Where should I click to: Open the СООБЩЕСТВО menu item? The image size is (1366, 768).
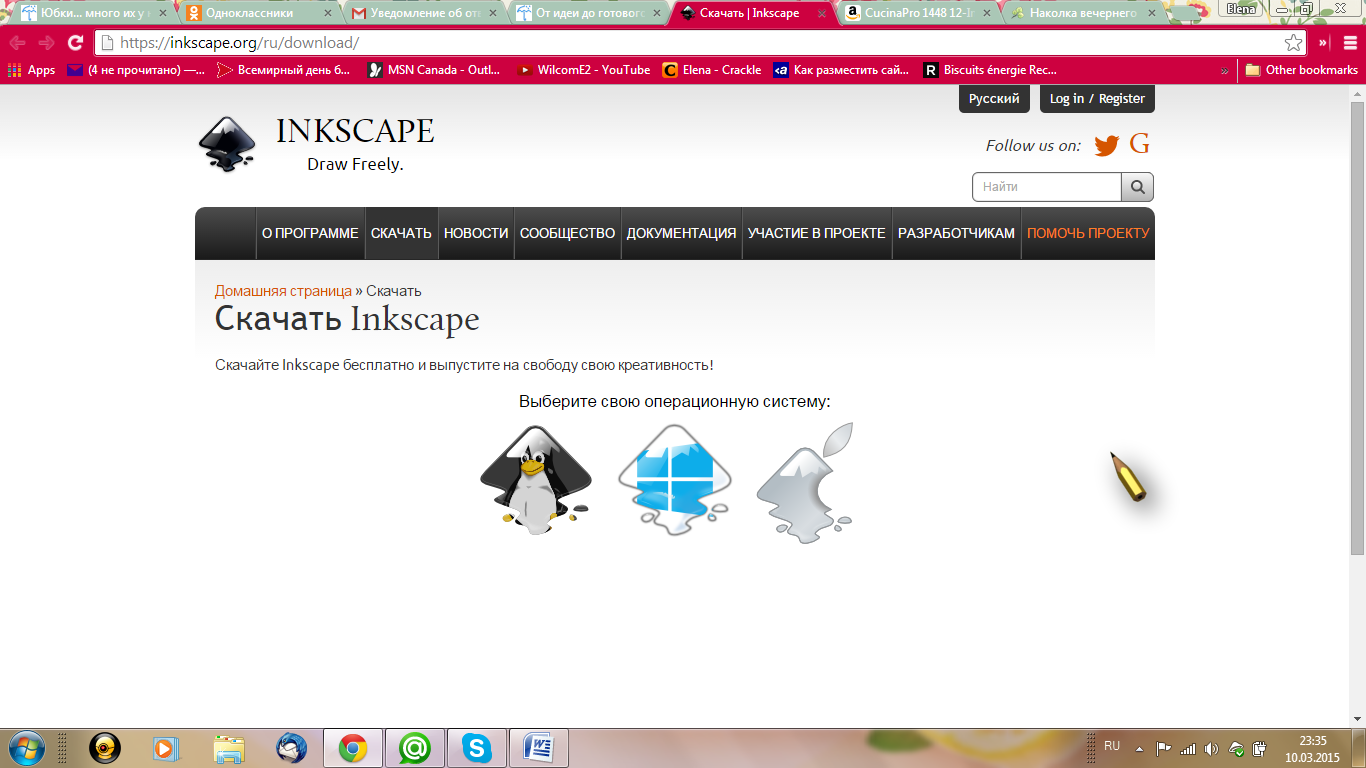568,233
